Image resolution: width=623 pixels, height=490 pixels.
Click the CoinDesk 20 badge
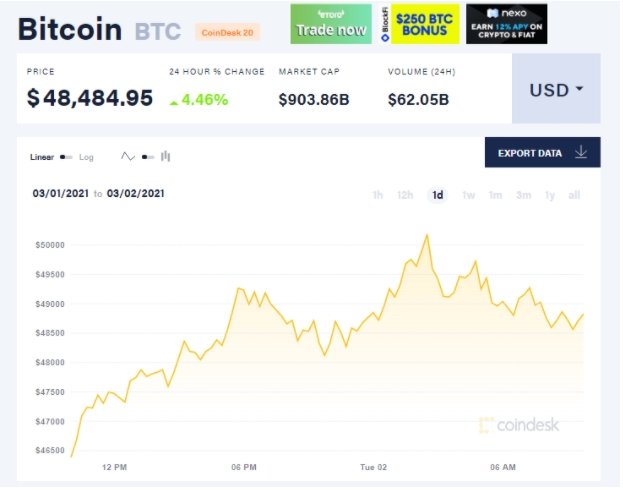coord(228,32)
